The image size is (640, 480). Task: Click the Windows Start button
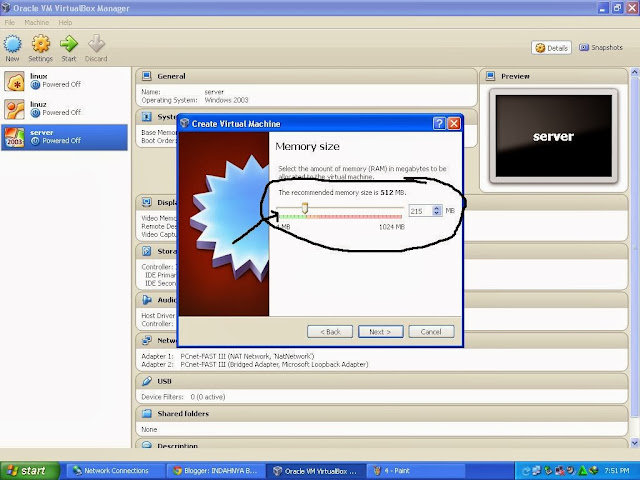(x=30, y=471)
